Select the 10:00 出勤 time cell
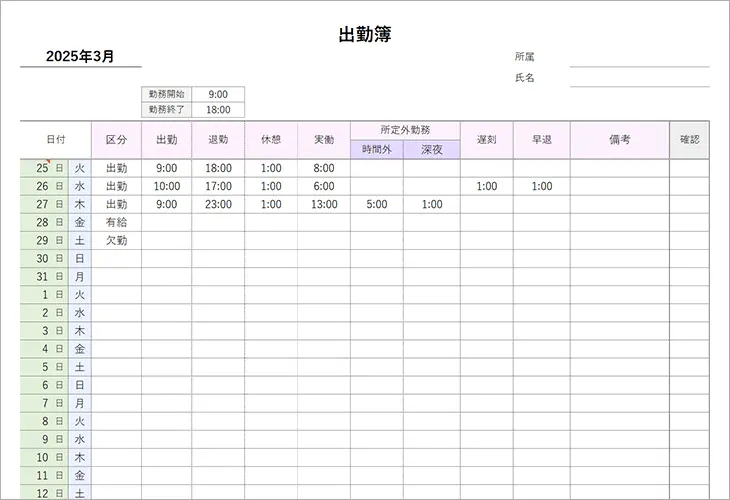Viewport: 730px width, 500px height. [x=167, y=186]
